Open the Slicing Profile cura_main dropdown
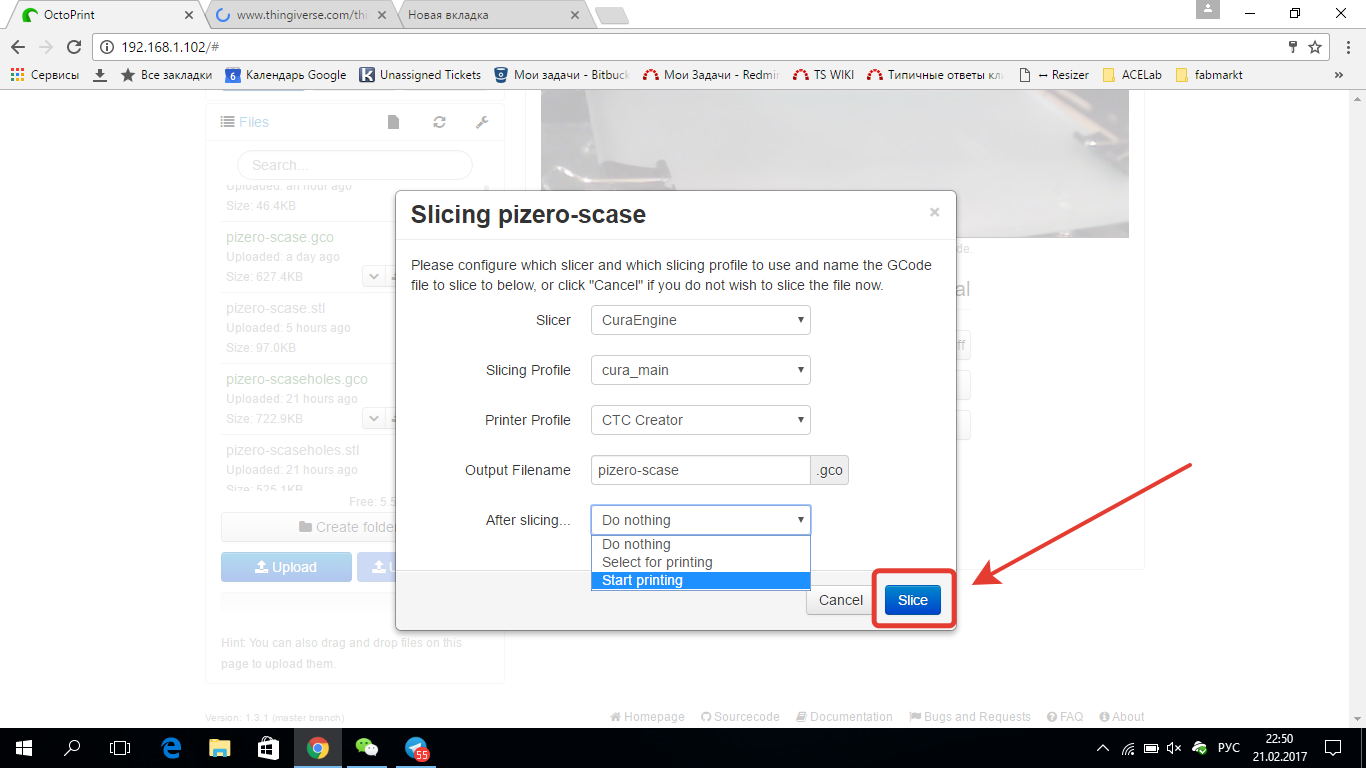 [x=700, y=370]
